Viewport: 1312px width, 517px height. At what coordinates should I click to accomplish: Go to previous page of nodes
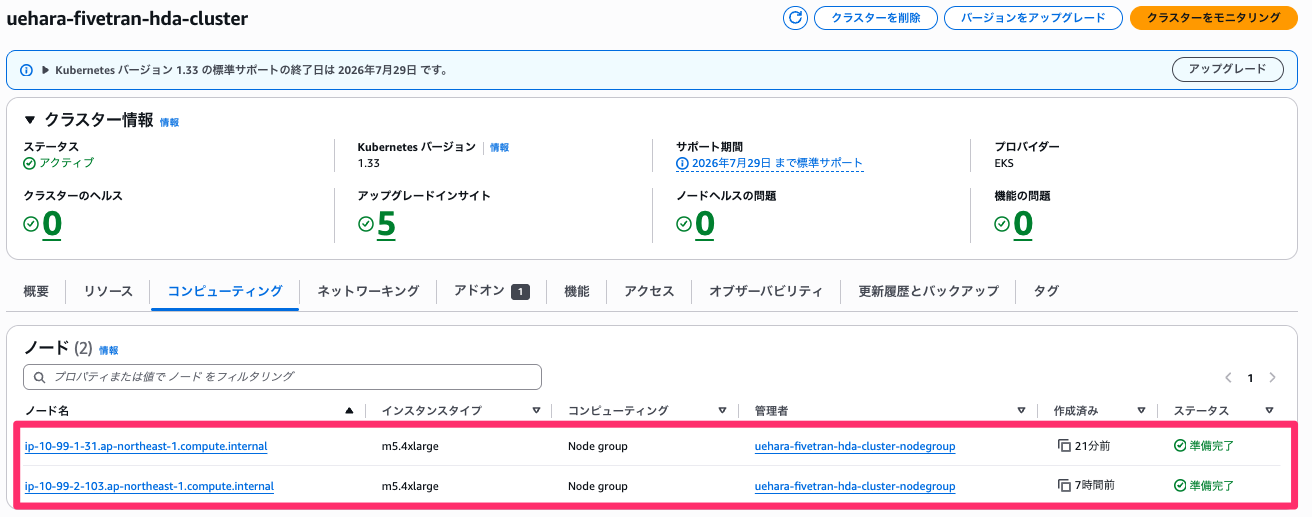[x=1229, y=378]
